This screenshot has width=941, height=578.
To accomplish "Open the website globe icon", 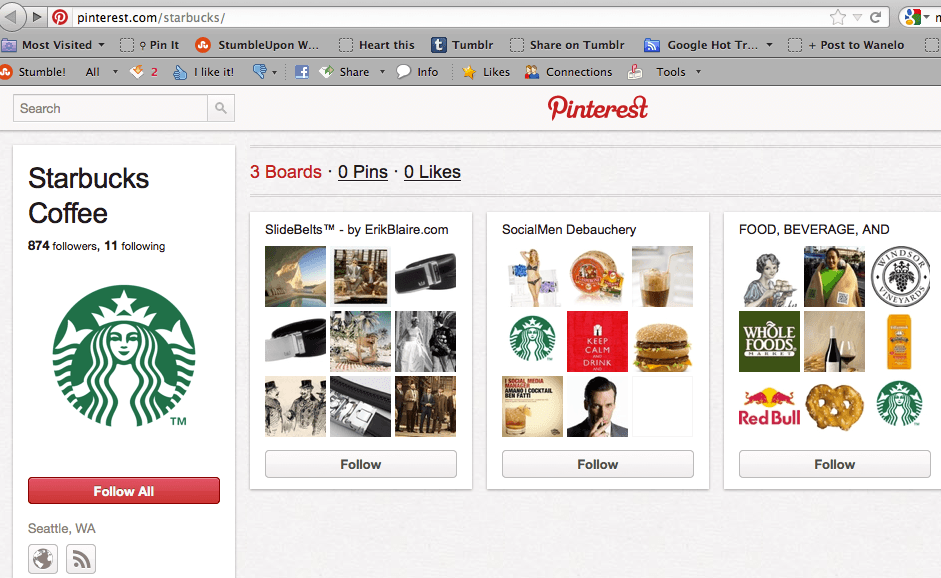I will (x=43, y=559).
